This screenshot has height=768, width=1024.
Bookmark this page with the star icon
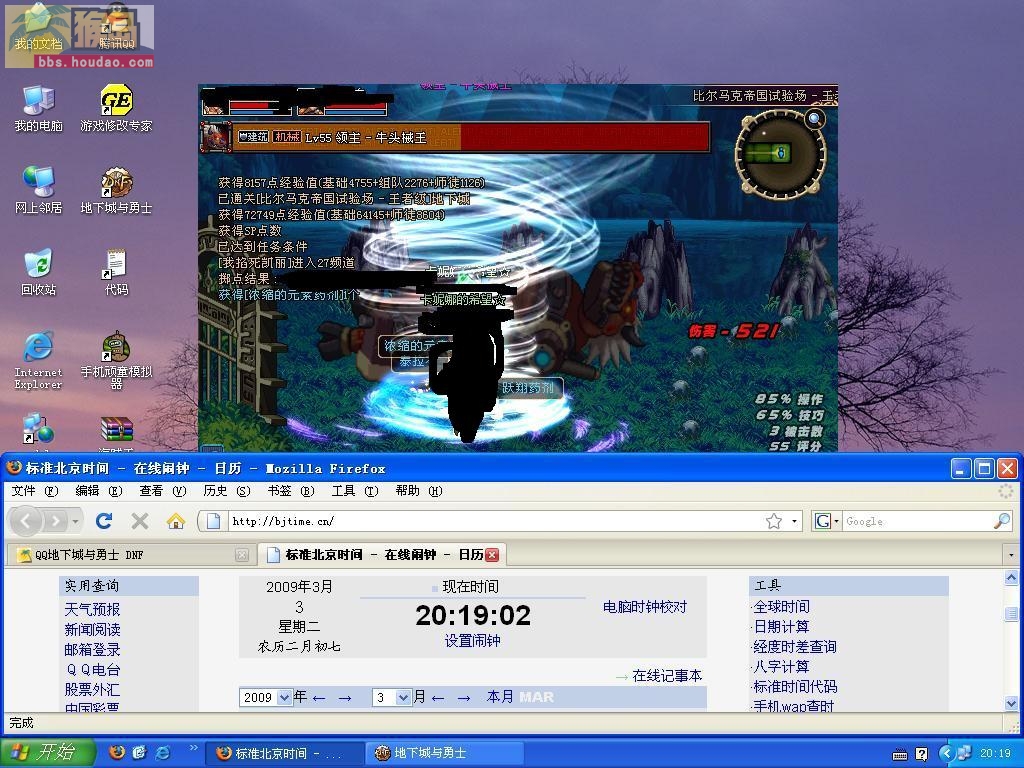[774, 521]
